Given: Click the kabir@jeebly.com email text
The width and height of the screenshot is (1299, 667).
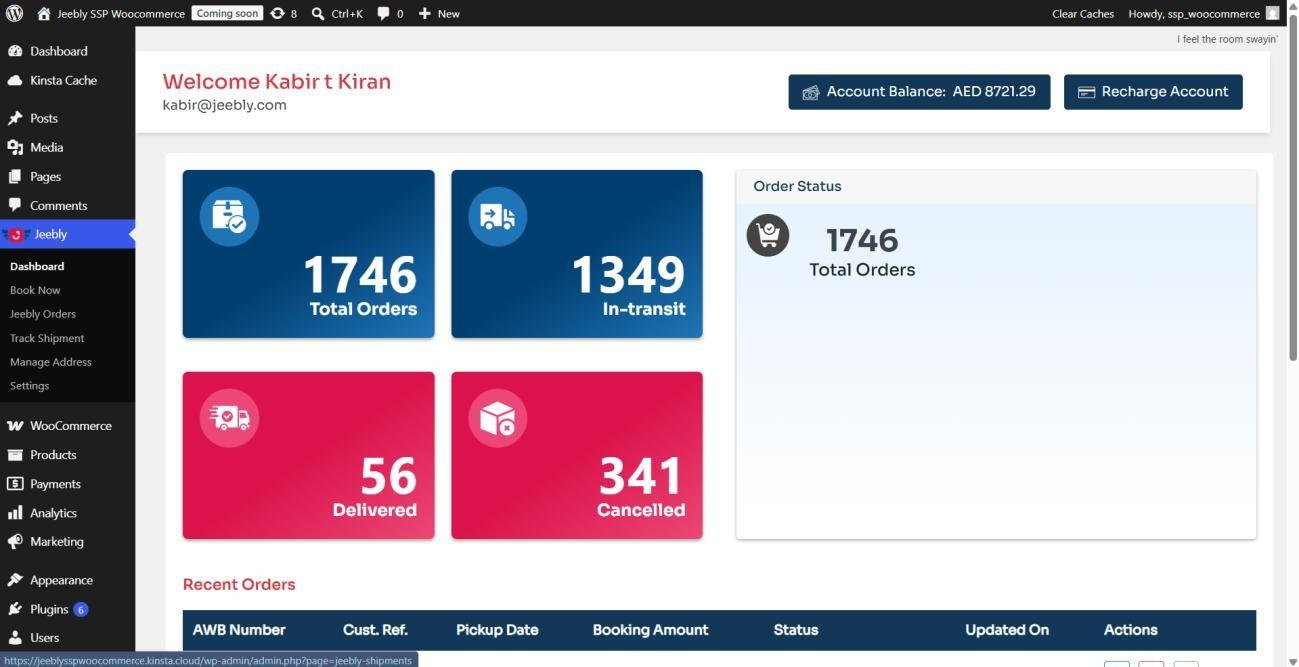Looking at the screenshot, I should coord(225,105).
